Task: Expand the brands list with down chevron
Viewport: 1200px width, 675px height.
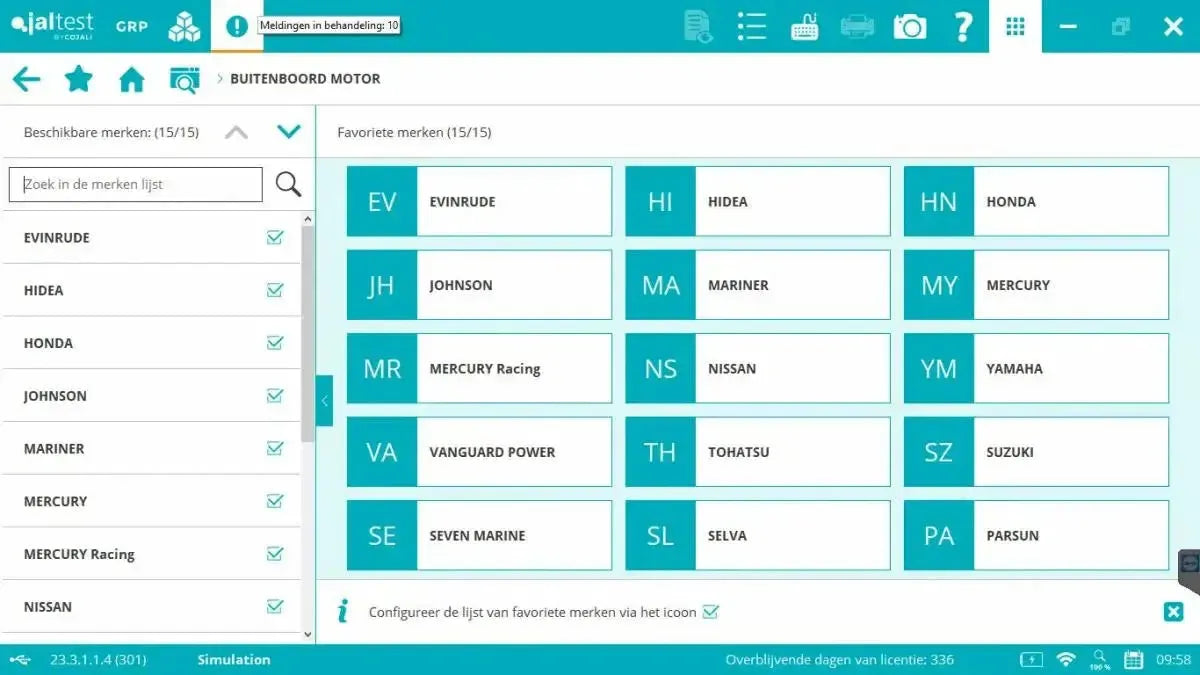Action: [289, 131]
